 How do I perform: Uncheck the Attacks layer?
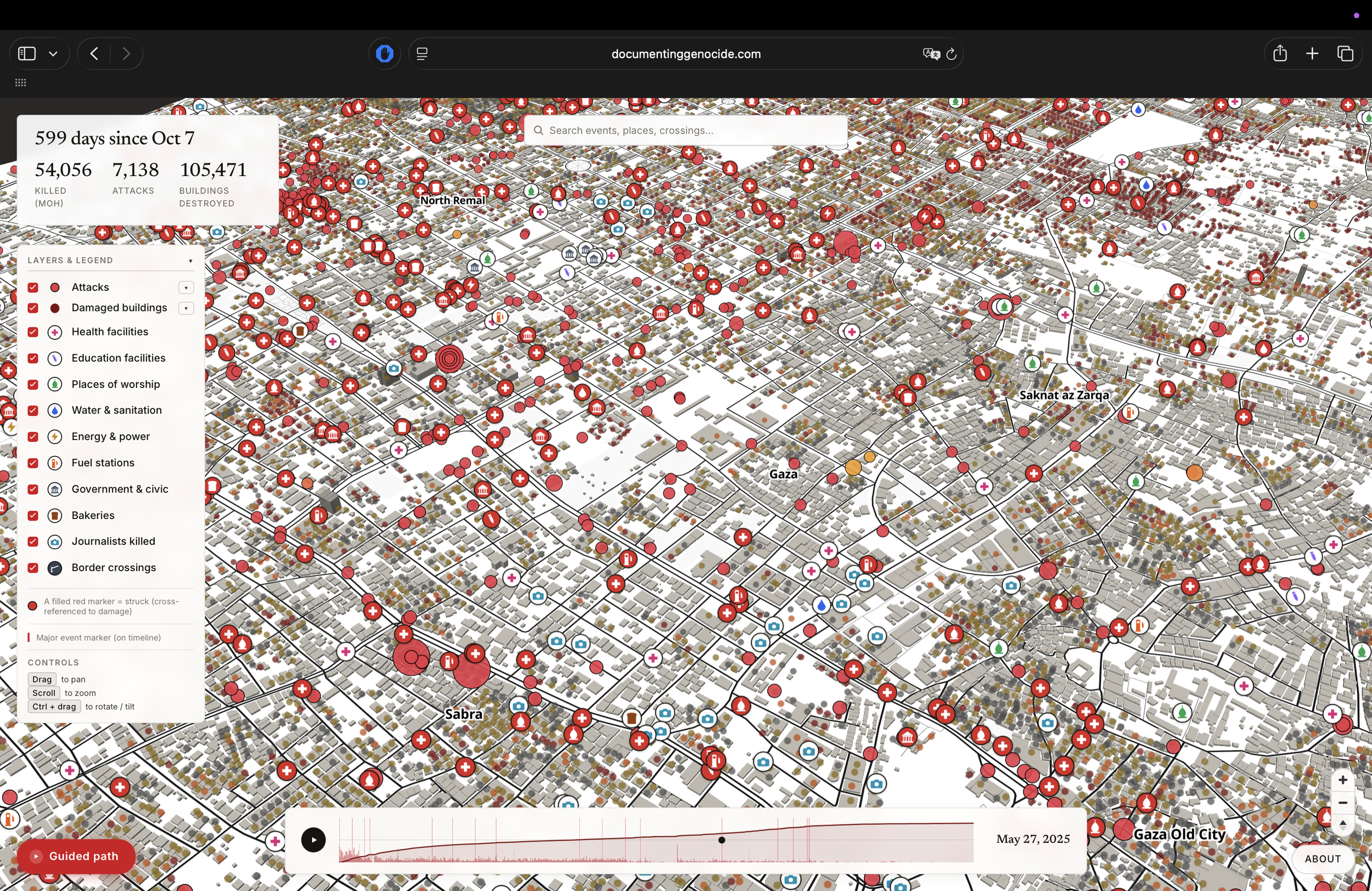coord(33,287)
